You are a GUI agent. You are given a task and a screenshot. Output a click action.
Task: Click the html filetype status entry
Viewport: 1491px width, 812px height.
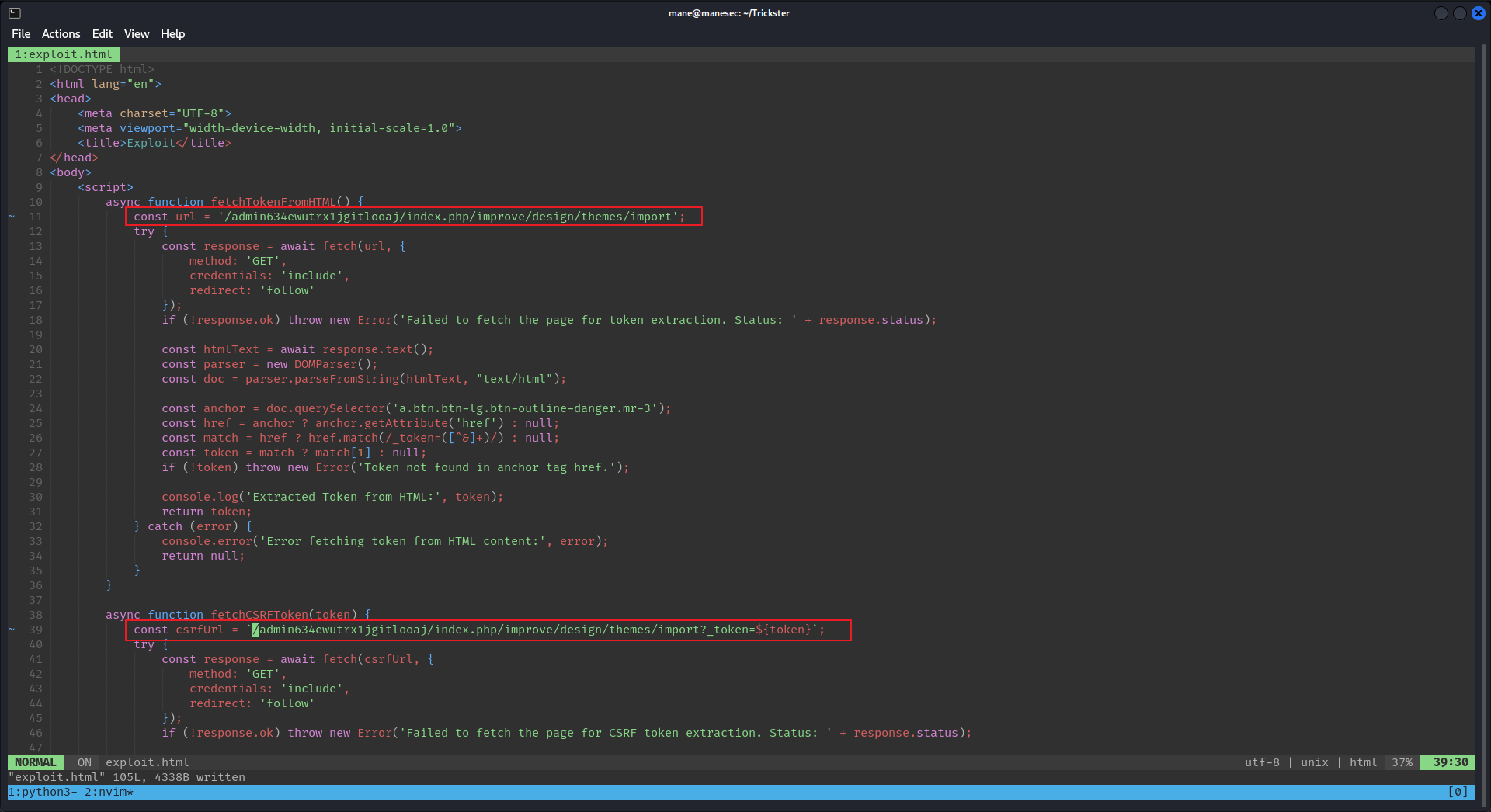point(1363,762)
